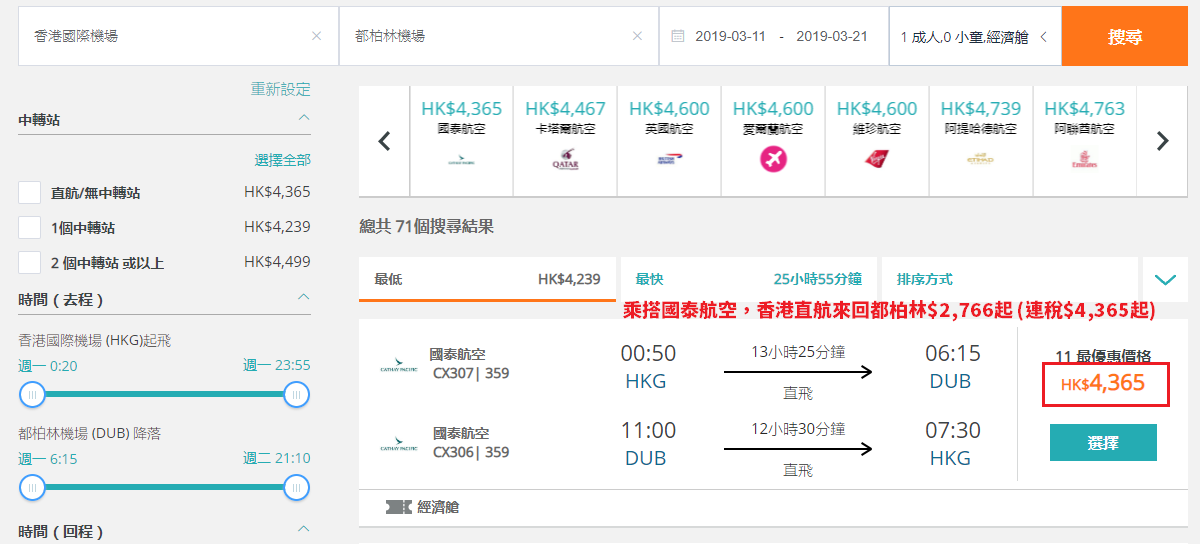Click the ticket icon beside 經濟艙

pos(398,507)
